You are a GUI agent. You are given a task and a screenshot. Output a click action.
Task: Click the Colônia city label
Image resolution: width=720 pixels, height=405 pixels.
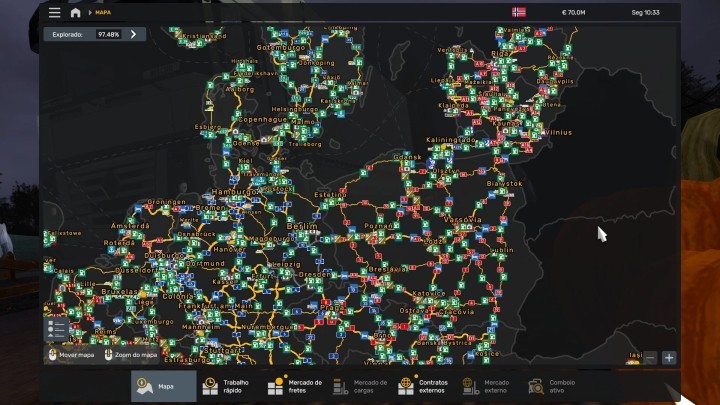pyautogui.click(x=178, y=297)
